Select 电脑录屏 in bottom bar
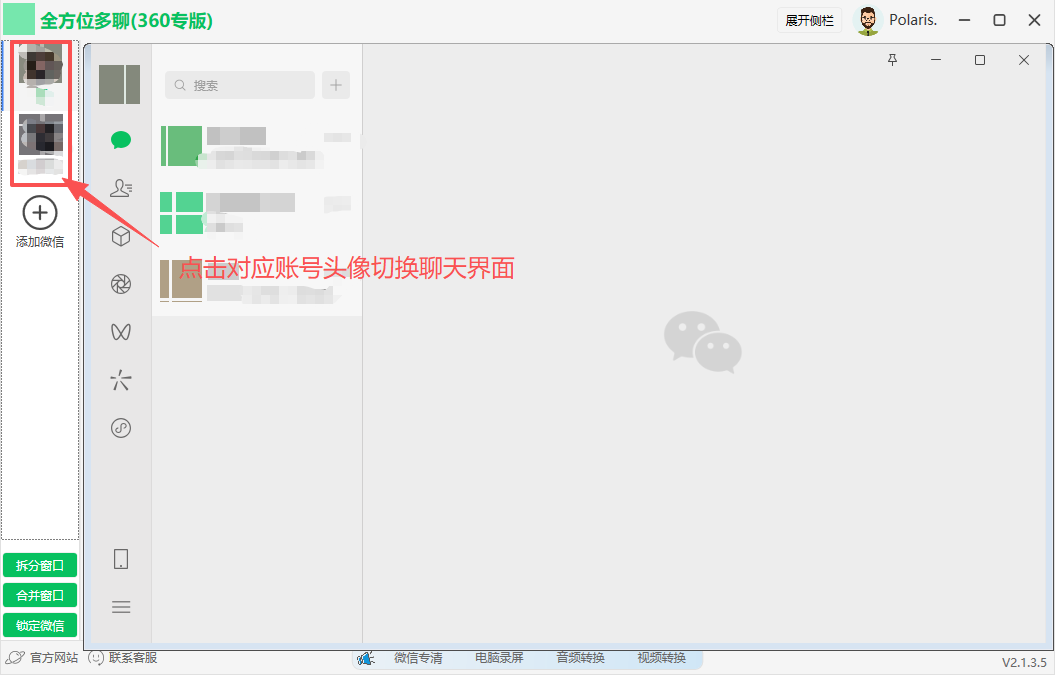This screenshot has width=1055, height=675. point(499,658)
